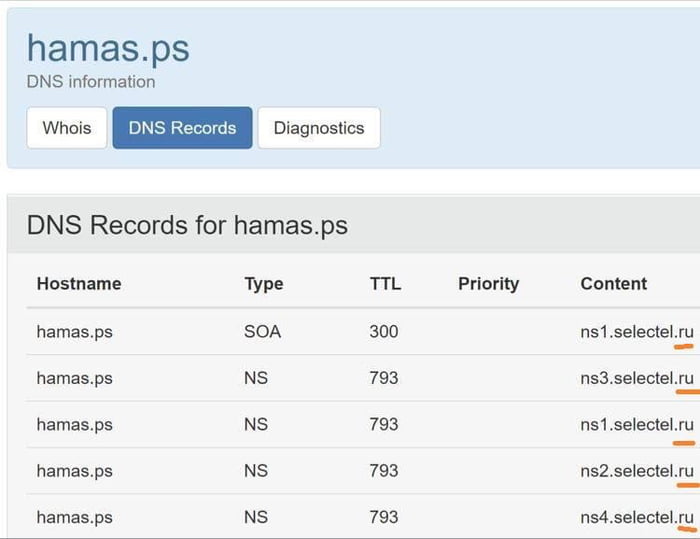Click the Content column header

[614, 284]
